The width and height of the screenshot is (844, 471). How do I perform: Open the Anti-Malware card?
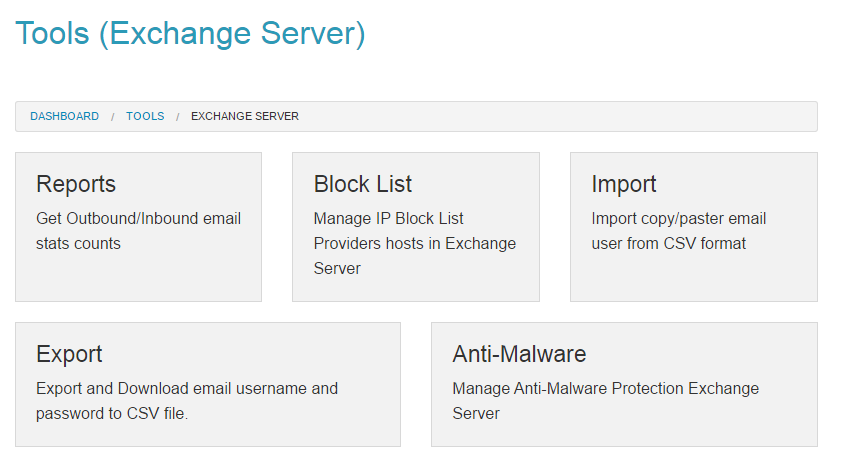click(624, 384)
